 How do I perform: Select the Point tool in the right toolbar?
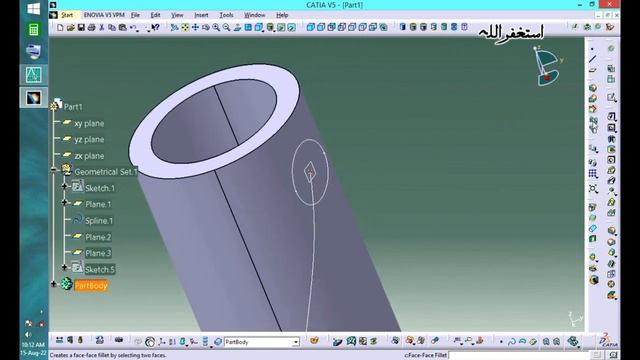pyautogui.click(x=592, y=49)
